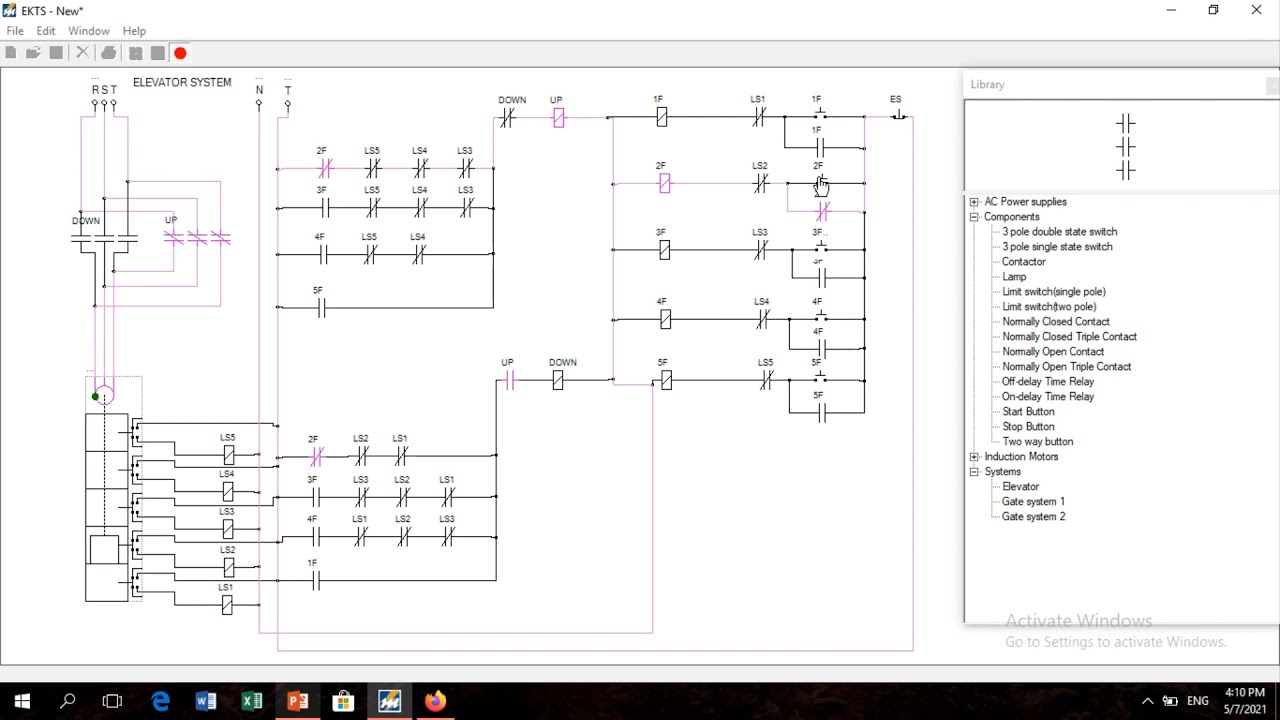Select Contactor in the library
The image size is (1280, 720).
click(1024, 262)
